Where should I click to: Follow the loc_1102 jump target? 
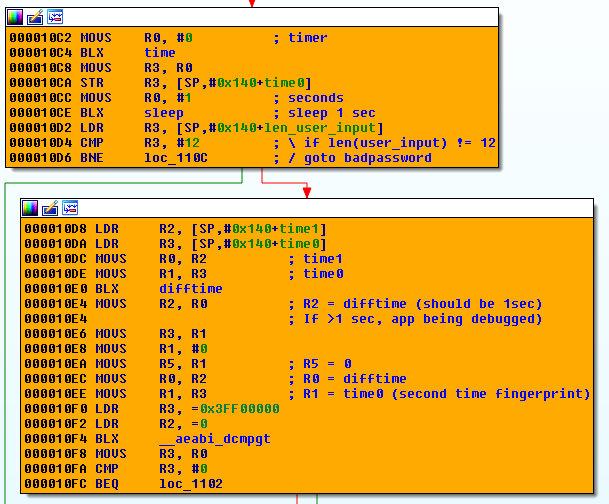(190, 484)
